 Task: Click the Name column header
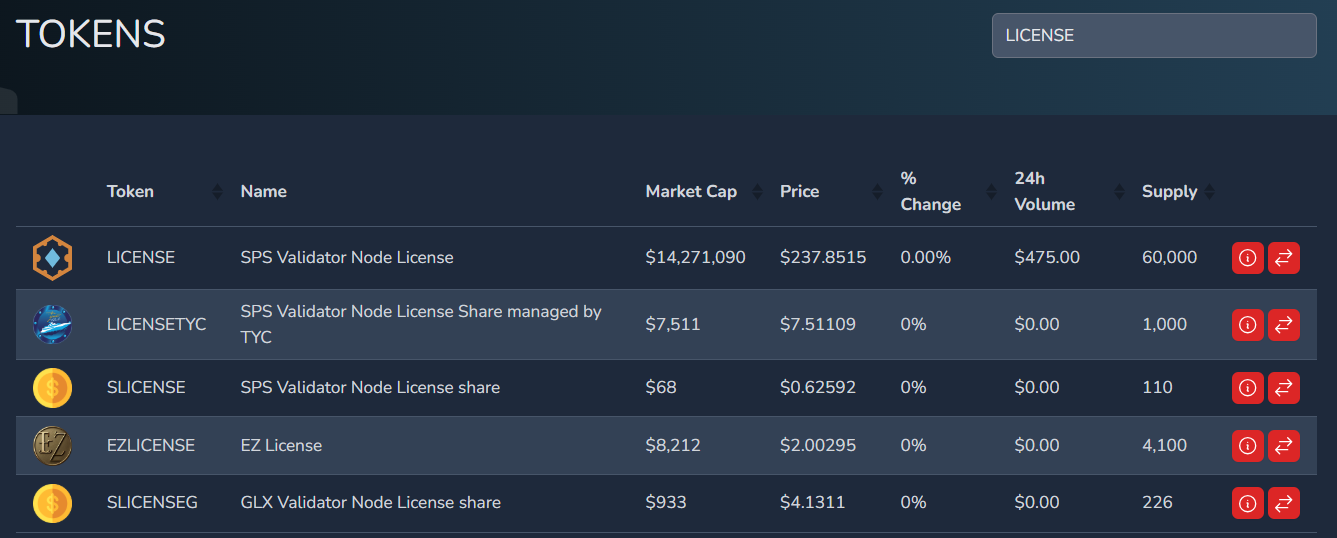click(x=264, y=192)
